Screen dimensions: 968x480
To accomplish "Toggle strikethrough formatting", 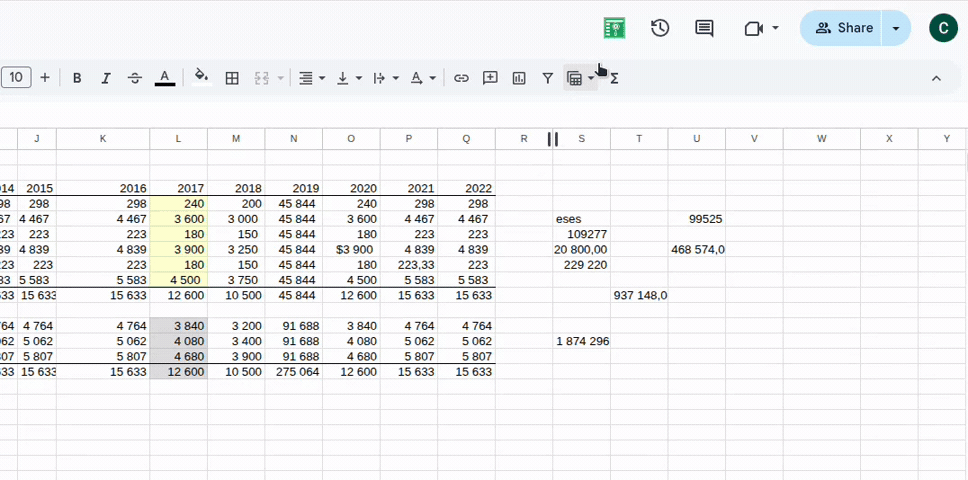I will point(135,78).
